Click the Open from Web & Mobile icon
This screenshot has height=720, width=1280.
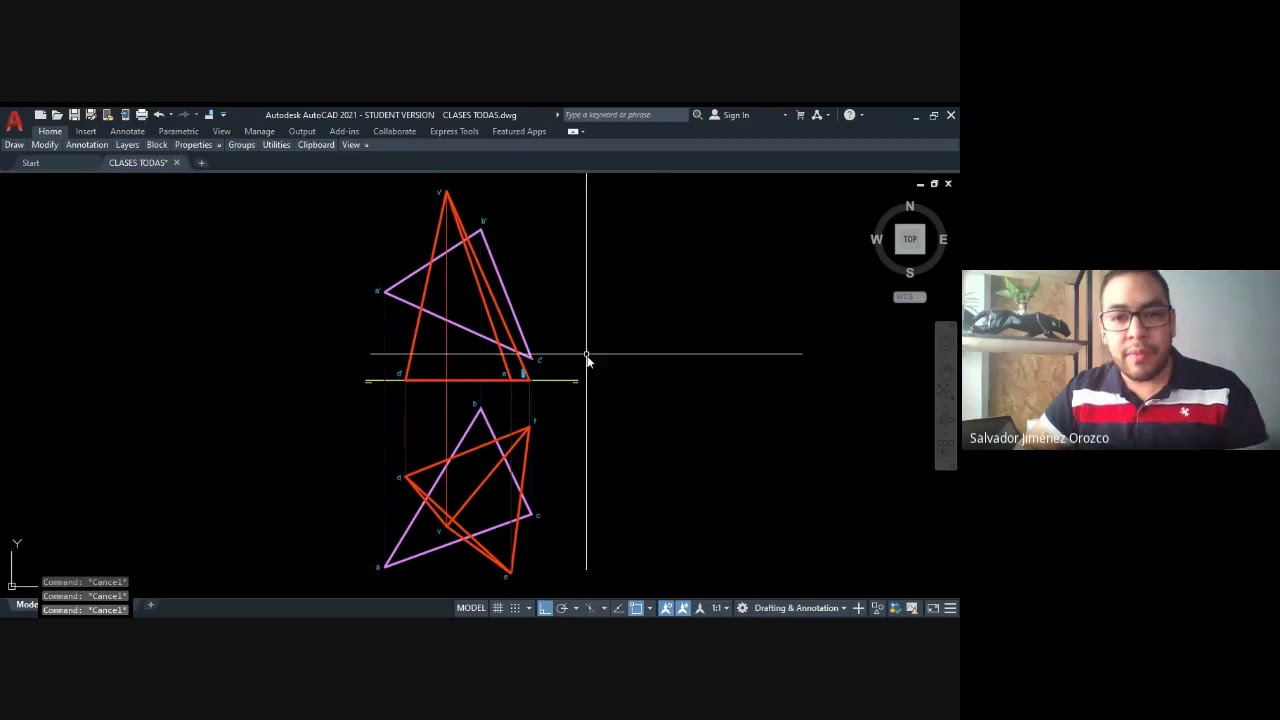(108, 115)
